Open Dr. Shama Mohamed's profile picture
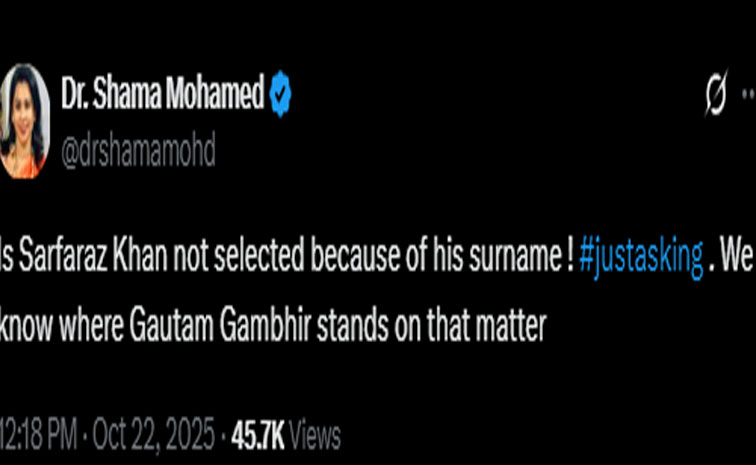Image resolution: width=756 pixels, height=465 pixels. point(24,121)
